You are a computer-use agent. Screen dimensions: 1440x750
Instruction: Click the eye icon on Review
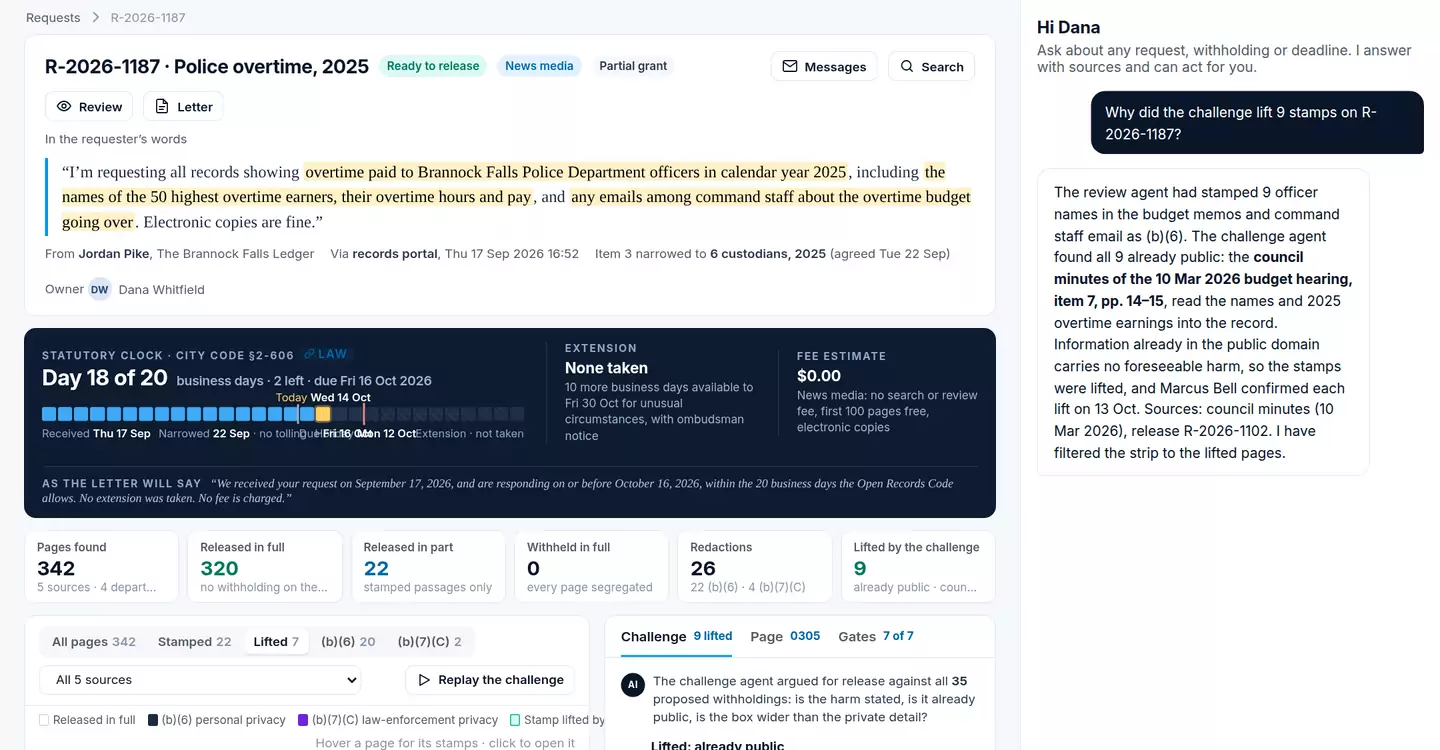[x=64, y=106]
